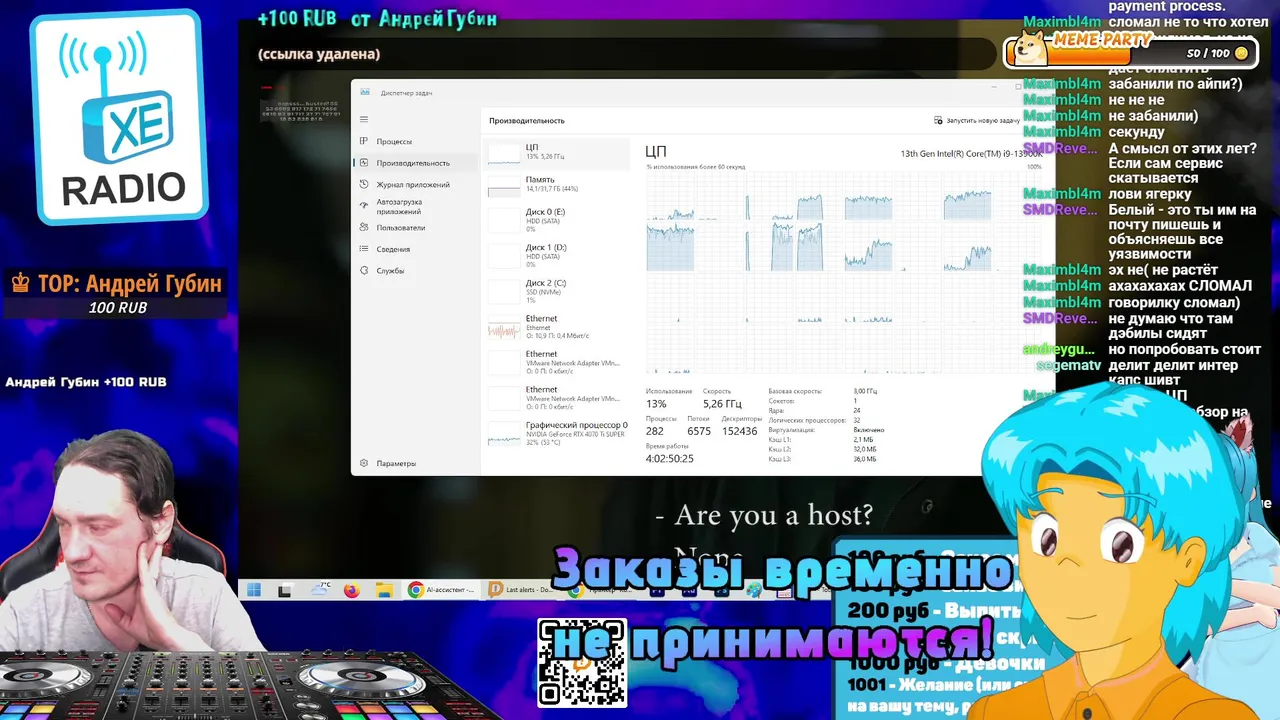
Task: Click the CPU logical processors graph grid
Action: pos(844,272)
